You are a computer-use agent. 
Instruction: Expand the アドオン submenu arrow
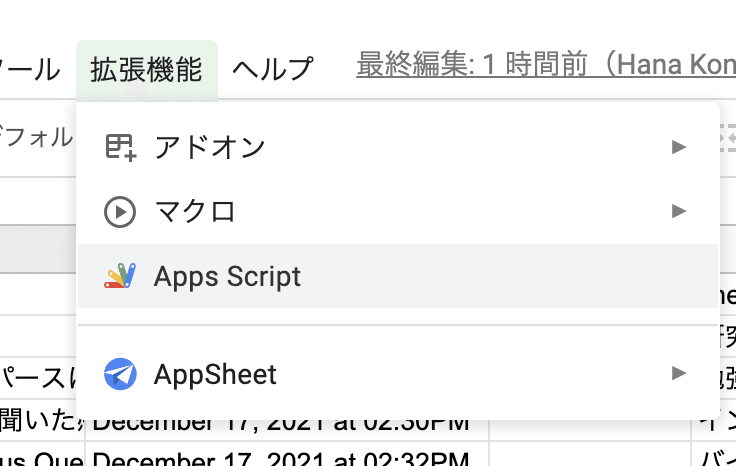tap(679, 147)
